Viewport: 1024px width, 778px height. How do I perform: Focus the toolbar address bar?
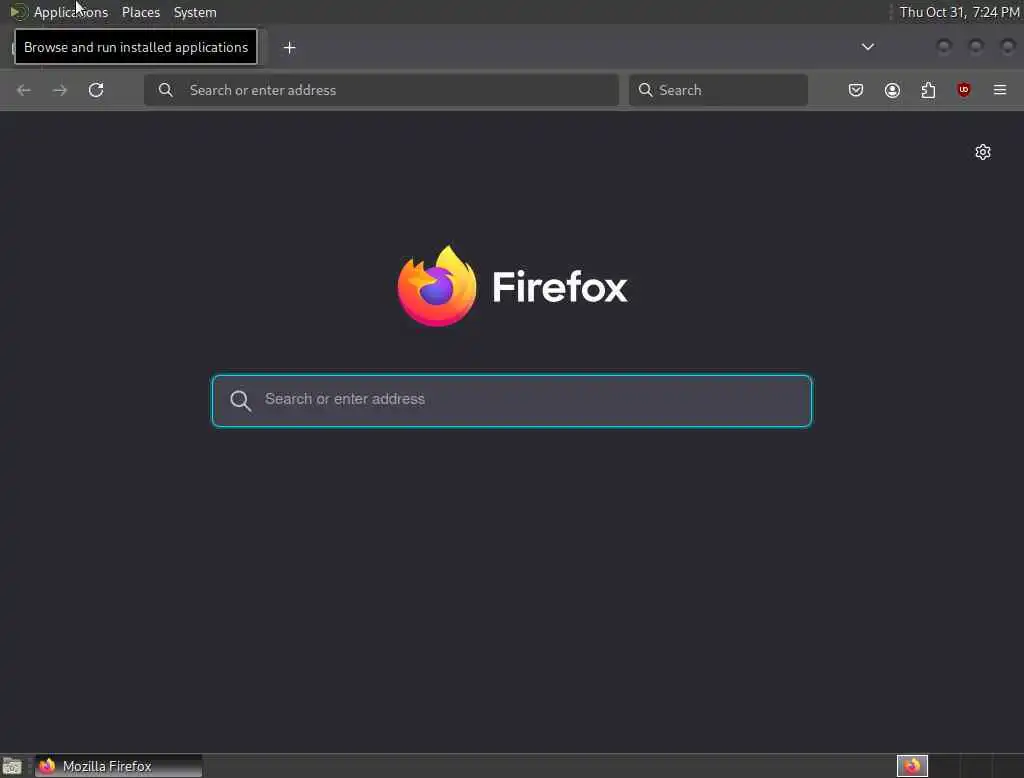pos(381,90)
